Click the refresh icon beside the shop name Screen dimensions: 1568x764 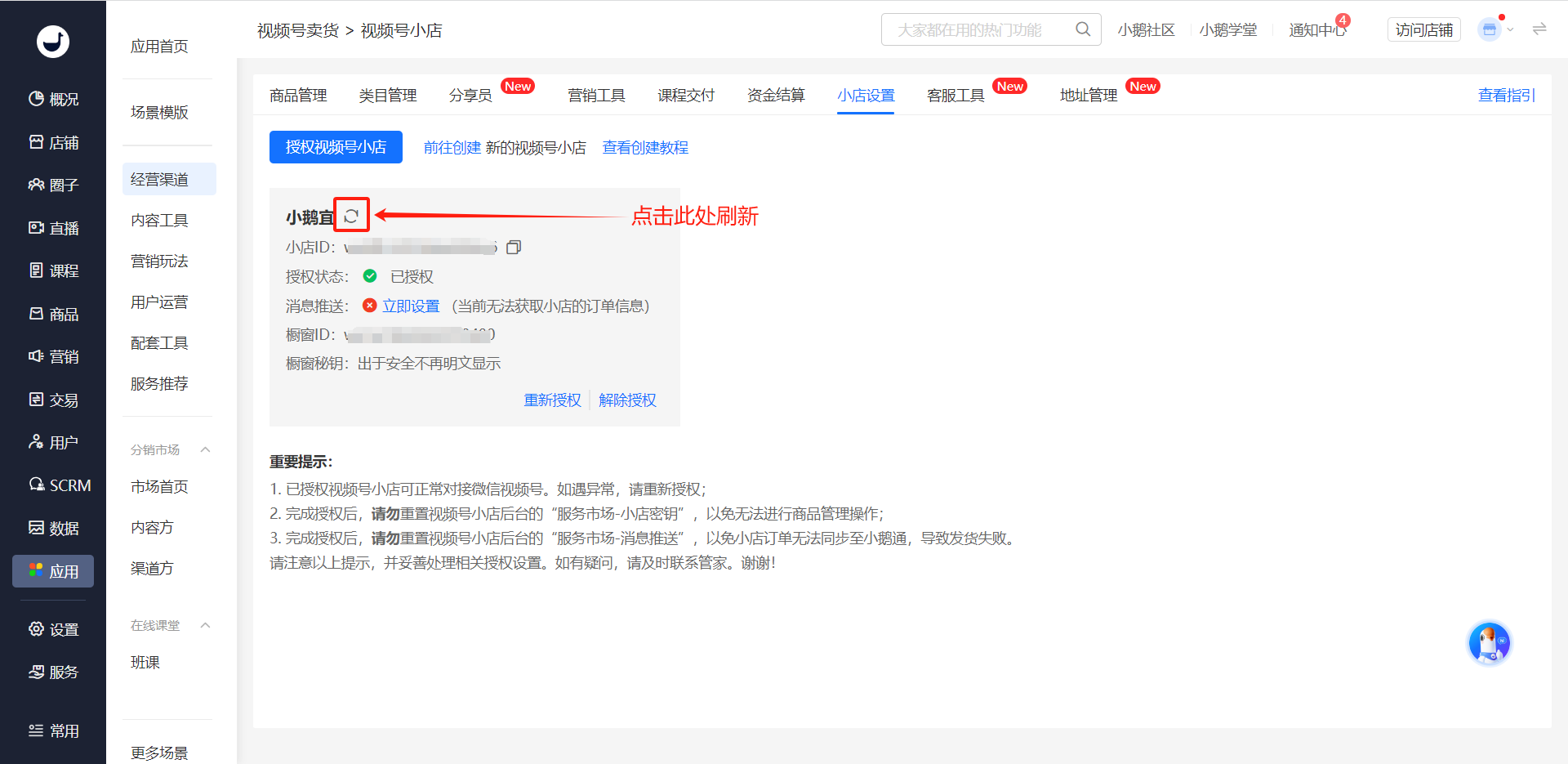point(351,216)
